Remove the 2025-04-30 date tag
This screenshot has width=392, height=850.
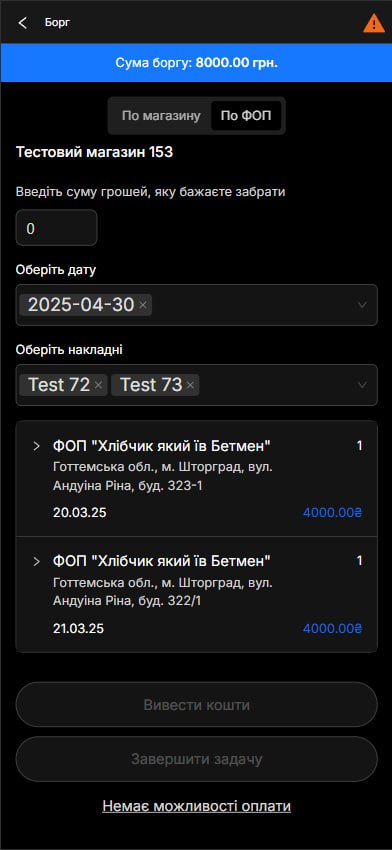point(143,306)
